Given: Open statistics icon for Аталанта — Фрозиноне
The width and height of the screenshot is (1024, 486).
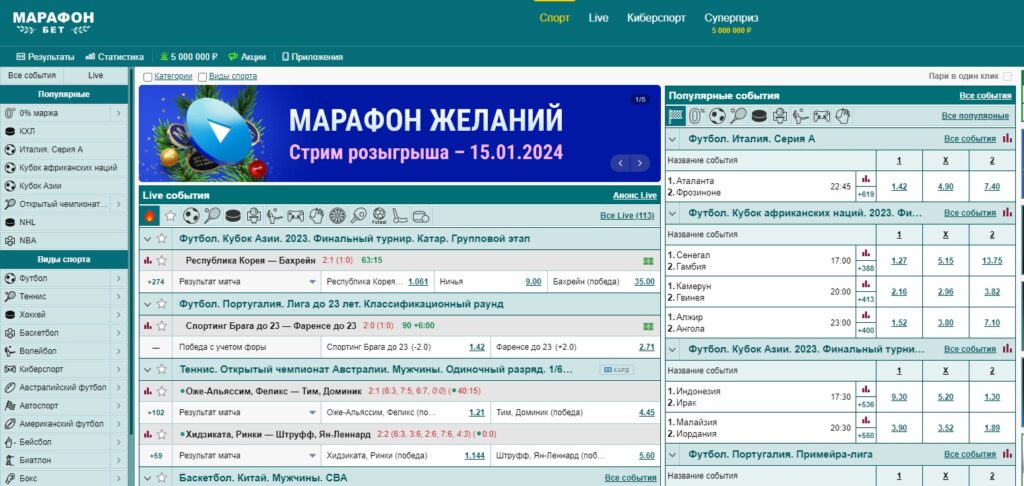Looking at the screenshot, I should coord(867,179).
